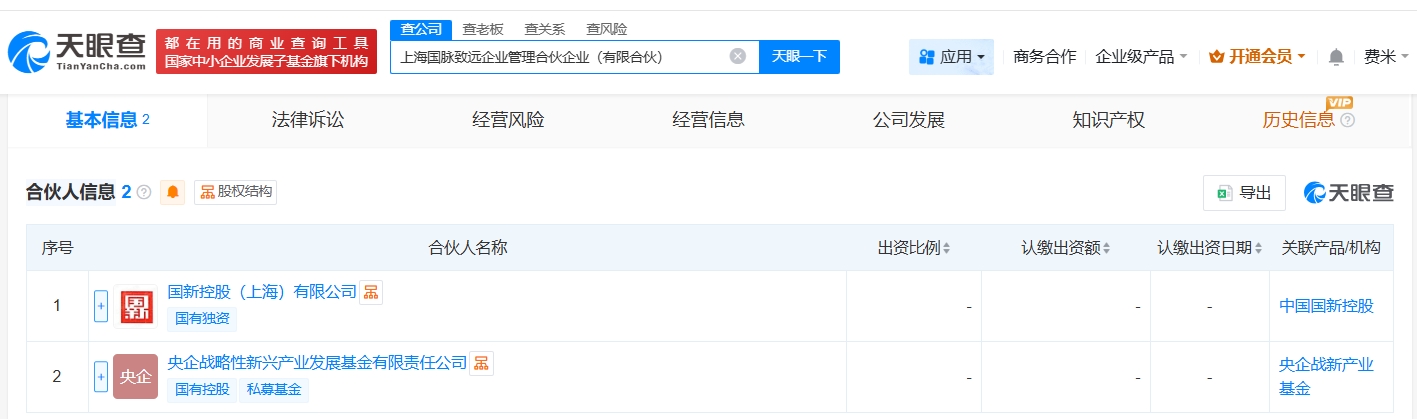Image resolution: width=1417 pixels, height=419 pixels.
Task: Click the help icon next to 合伙人信息
Action: pyautogui.click(x=144, y=192)
